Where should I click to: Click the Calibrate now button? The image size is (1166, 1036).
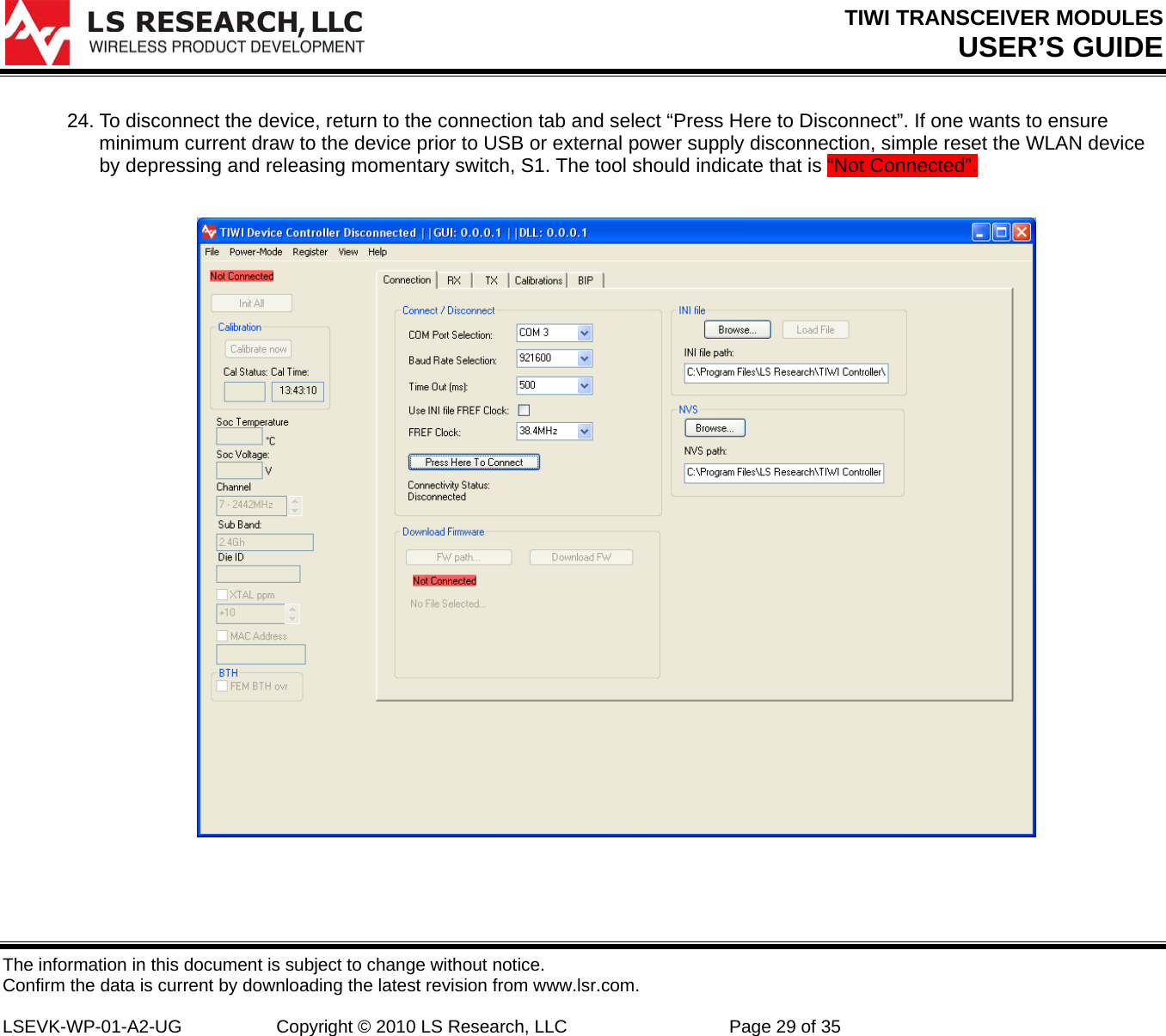[259, 349]
